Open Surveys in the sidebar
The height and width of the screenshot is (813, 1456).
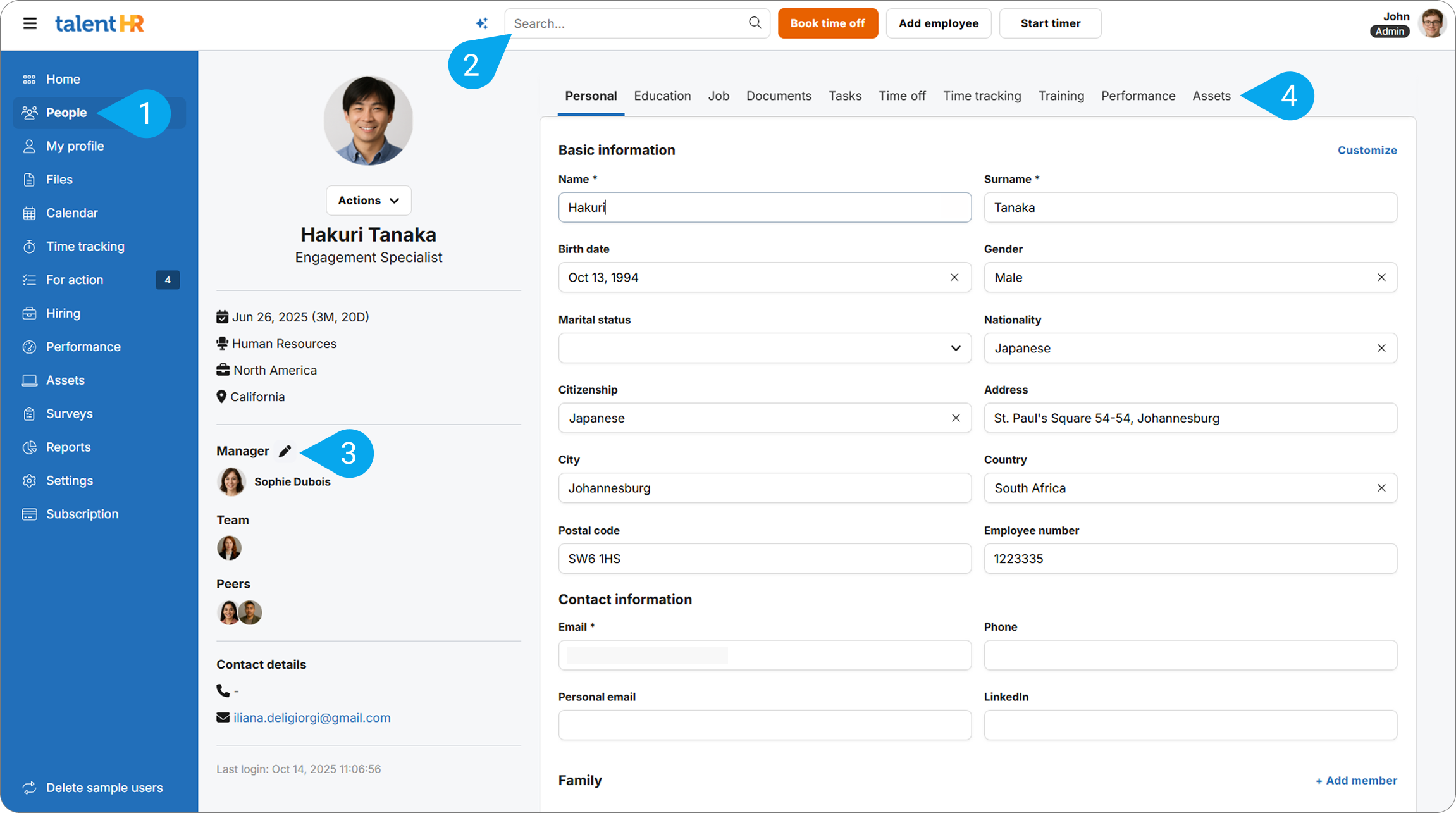pos(69,414)
